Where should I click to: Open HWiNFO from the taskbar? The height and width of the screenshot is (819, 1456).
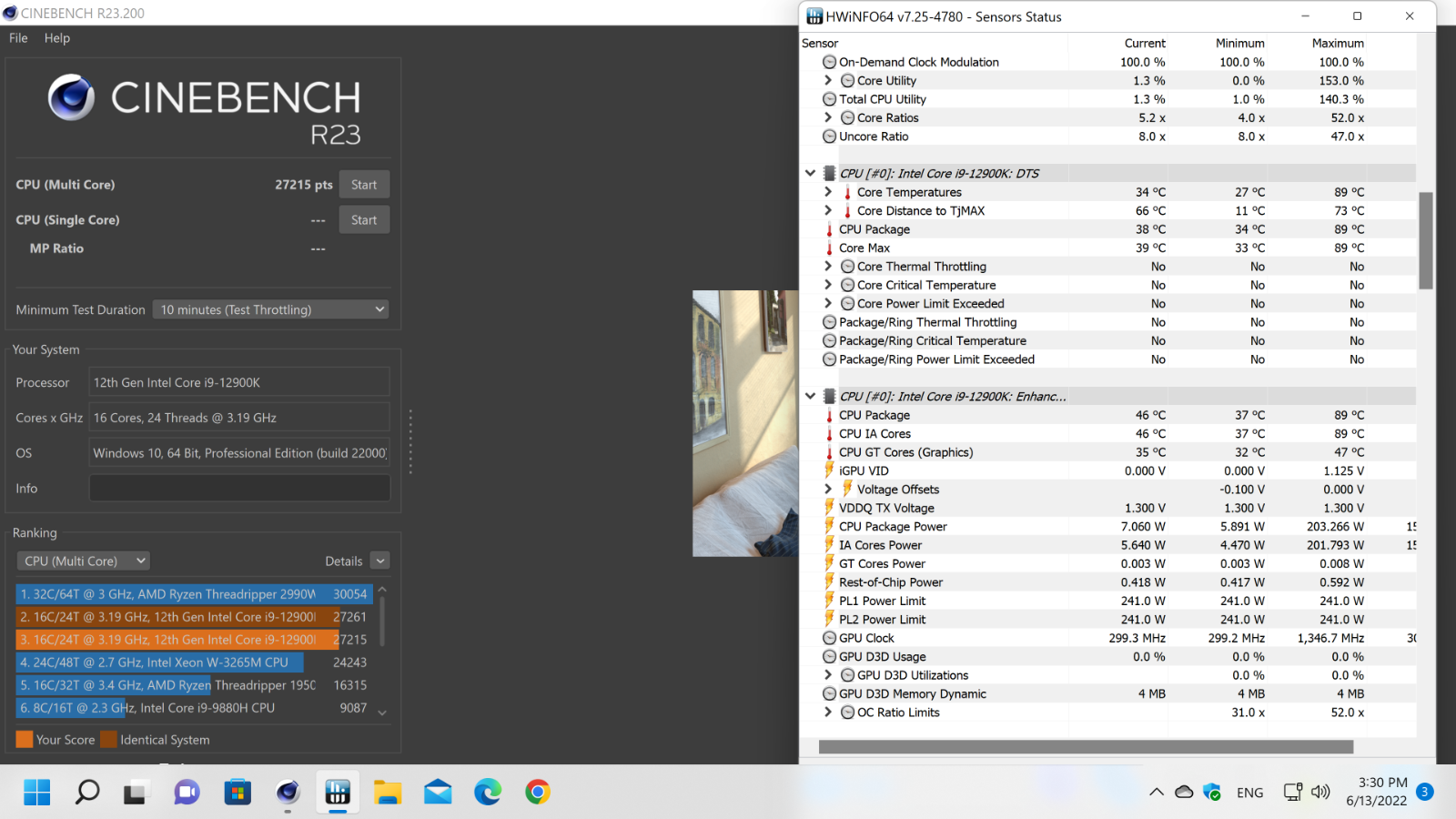[338, 792]
